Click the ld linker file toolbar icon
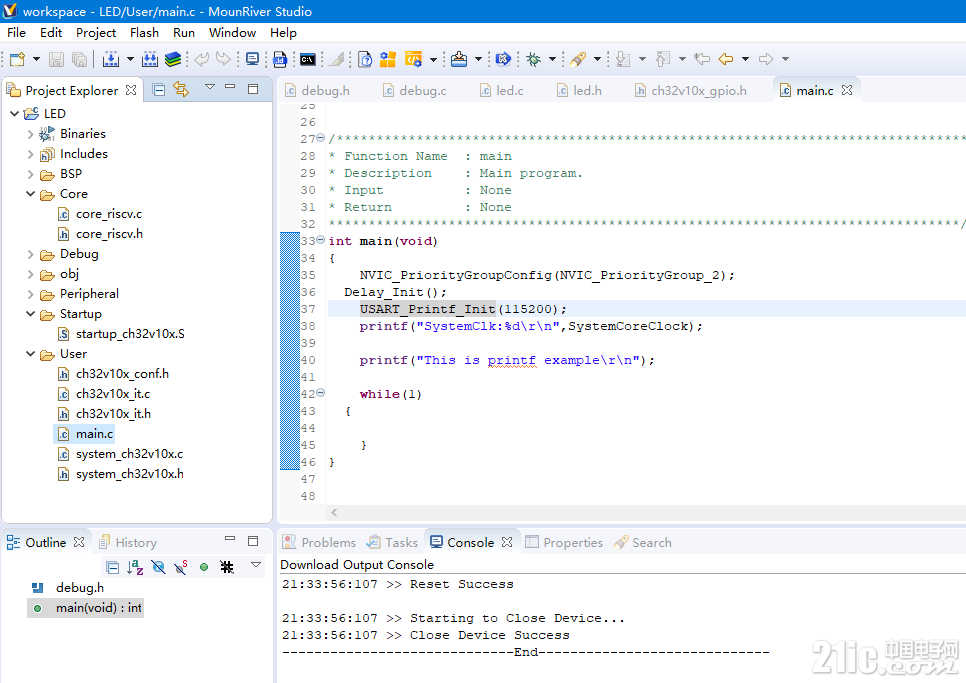The width and height of the screenshot is (966, 683). coord(280,59)
